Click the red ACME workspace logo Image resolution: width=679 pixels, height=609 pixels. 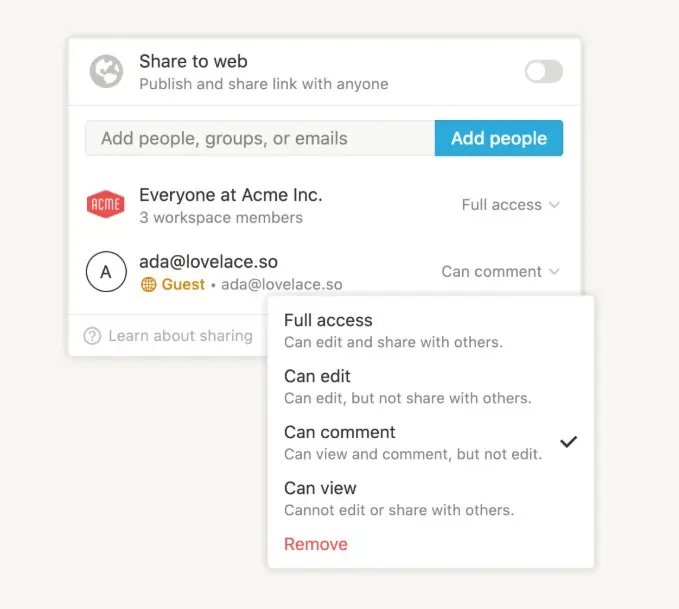[106, 204]
